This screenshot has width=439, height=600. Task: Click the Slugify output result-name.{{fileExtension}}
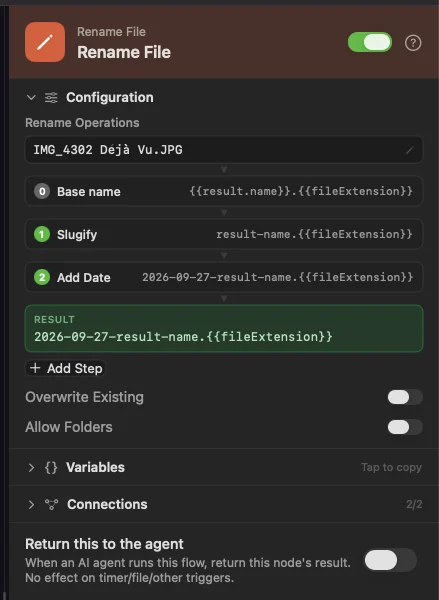click(x=314, y=234)
